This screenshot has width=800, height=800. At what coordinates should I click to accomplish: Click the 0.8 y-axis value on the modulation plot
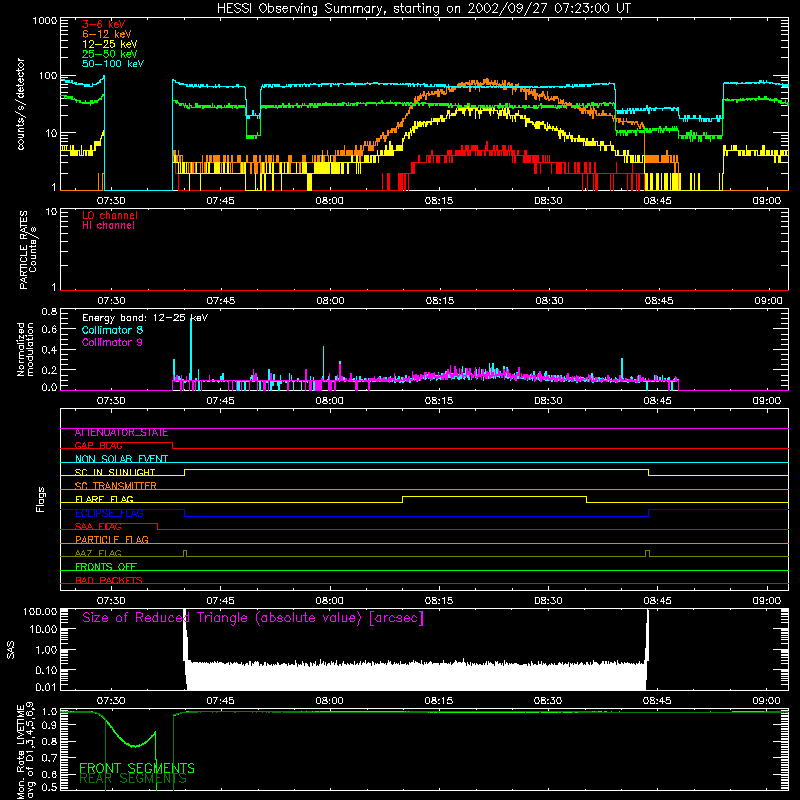pos(49,311)
